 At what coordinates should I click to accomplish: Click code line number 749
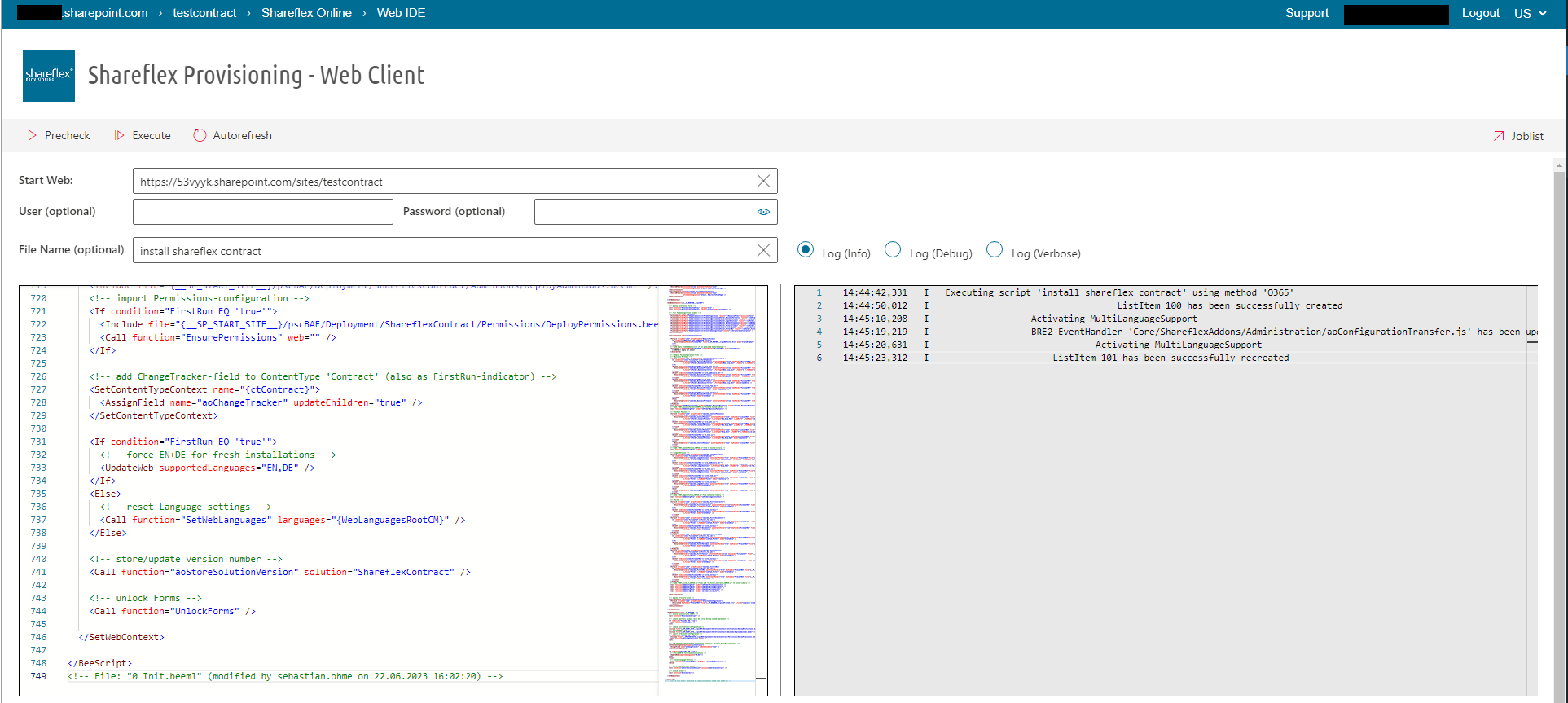[38, 676]
